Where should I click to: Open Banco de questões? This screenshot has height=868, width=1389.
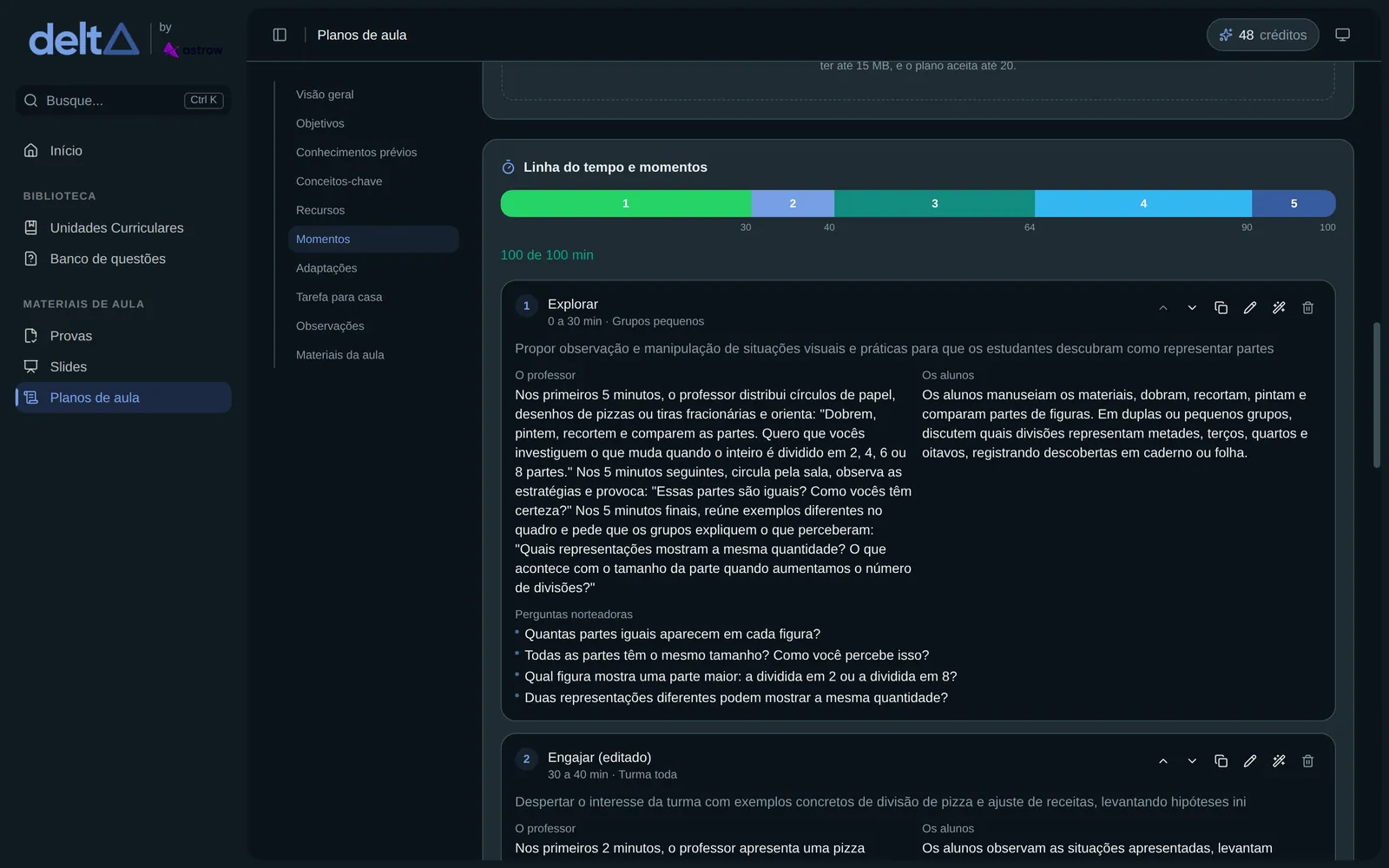pyautogui.click(x=123, y=259)
